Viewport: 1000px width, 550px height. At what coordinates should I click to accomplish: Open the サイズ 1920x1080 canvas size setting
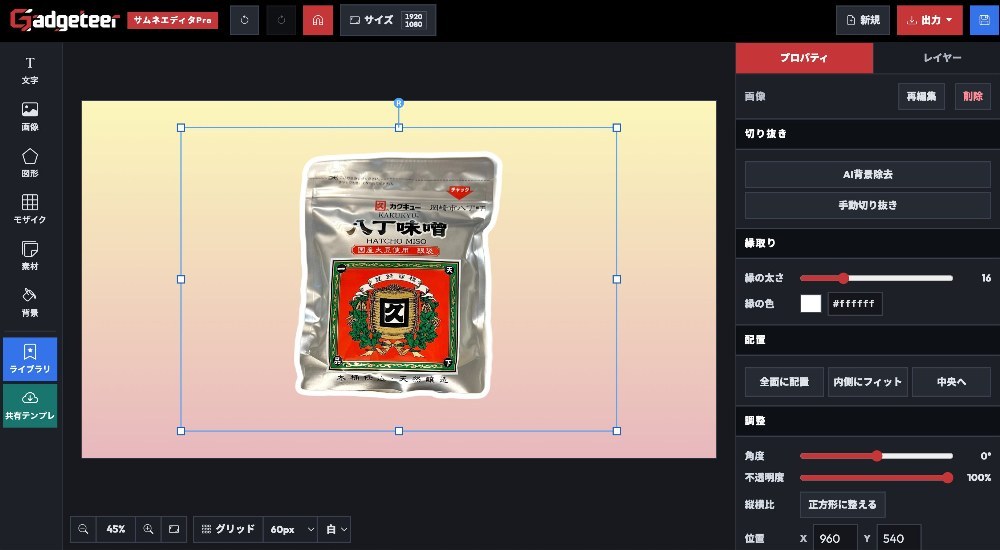click(388, 20)
